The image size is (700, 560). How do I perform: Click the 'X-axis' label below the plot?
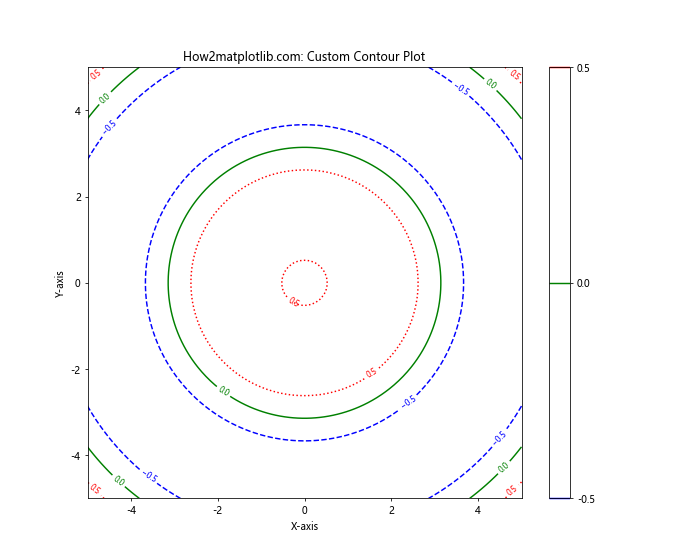pyautogui.click(x=304, y=526)
